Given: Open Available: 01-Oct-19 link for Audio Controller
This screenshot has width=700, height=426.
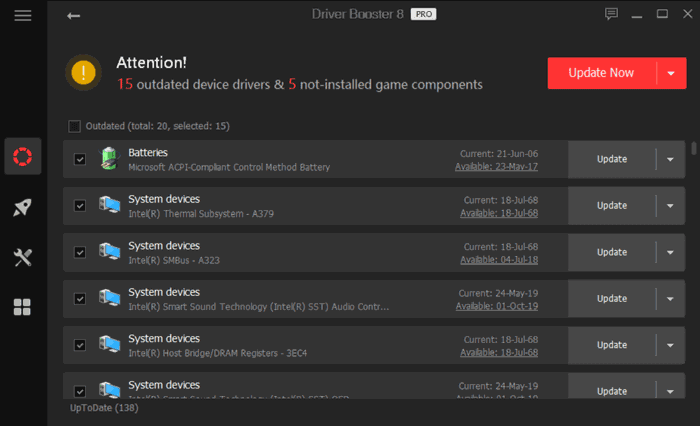Looking at the screenshot, I should pos(497,306).
